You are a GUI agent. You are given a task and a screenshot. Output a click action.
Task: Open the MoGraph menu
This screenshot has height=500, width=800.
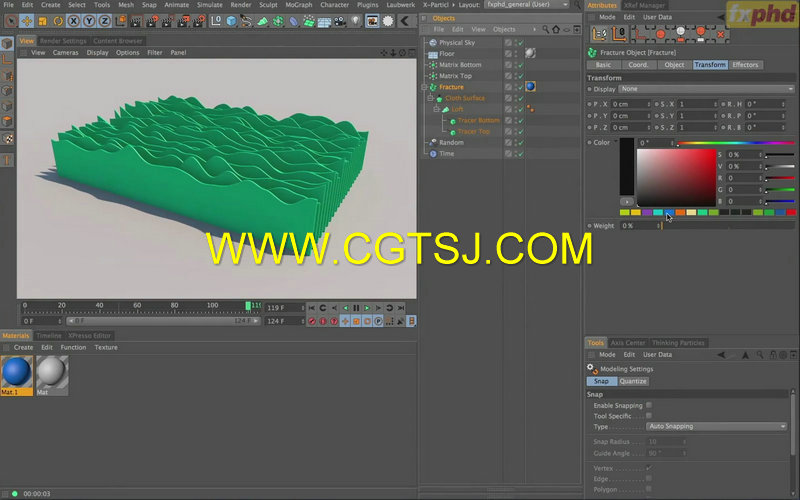[298, 5]
